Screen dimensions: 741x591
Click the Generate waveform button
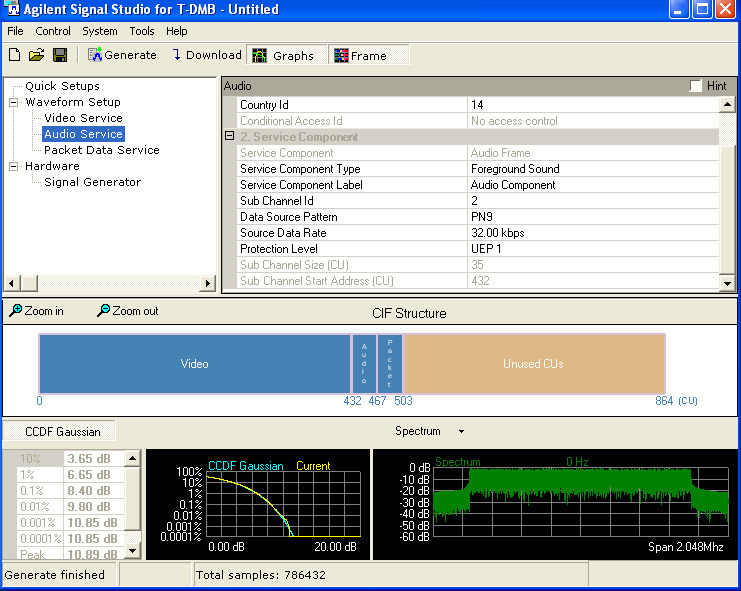[x=122, y=55]
